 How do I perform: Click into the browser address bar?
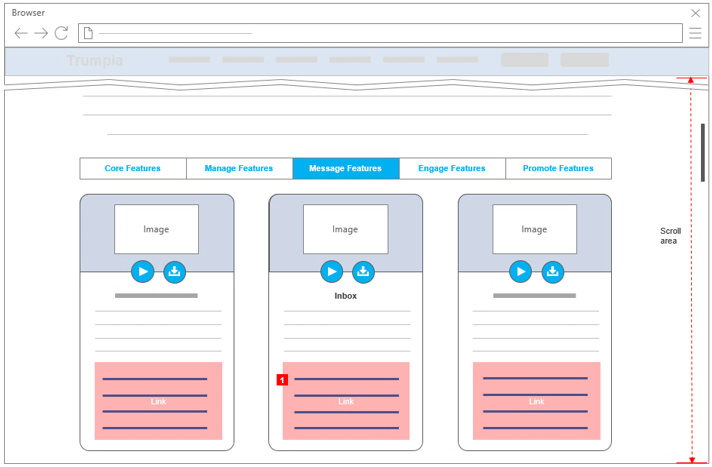[x=380, y=33]
